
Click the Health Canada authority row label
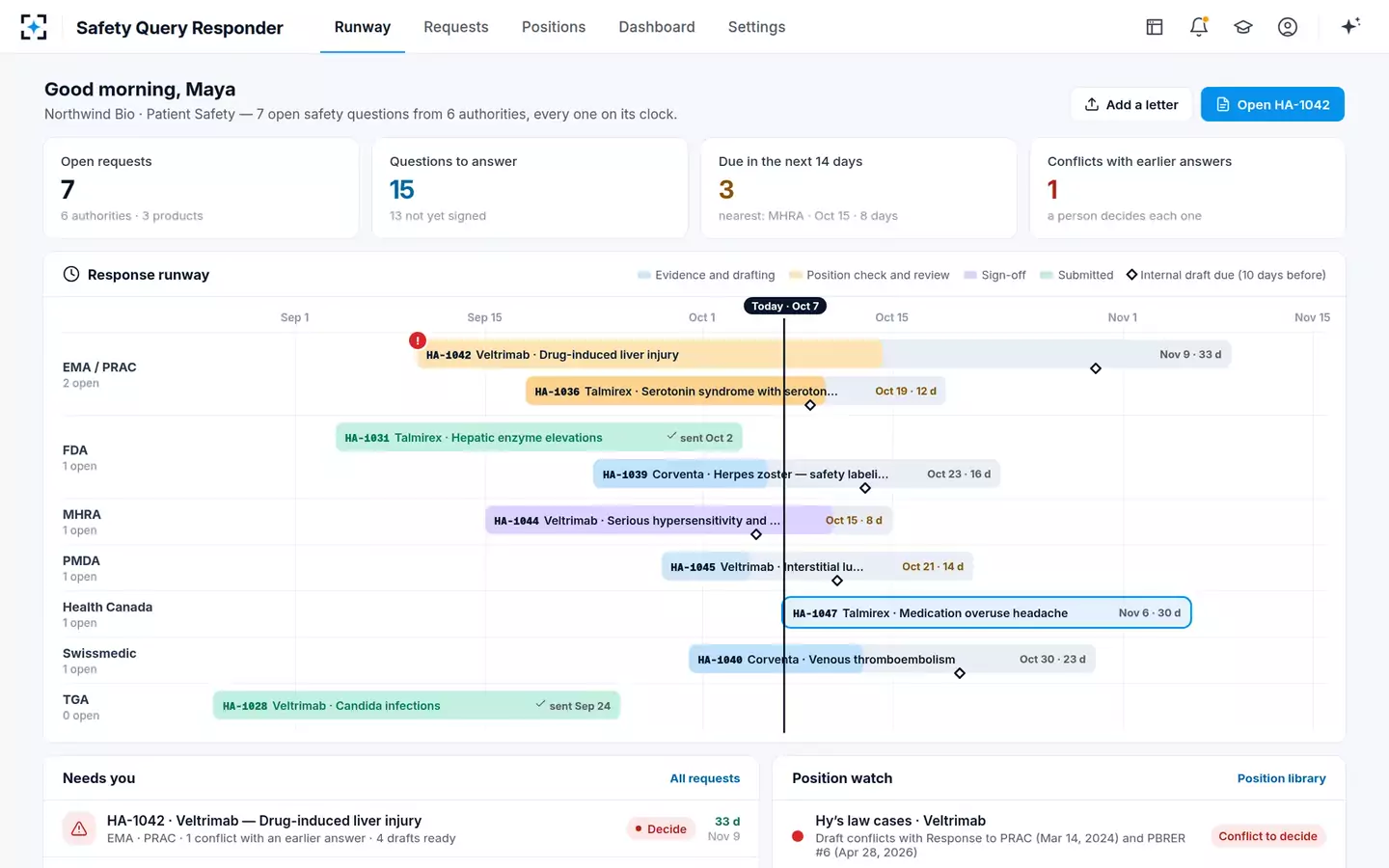pos(107,607)
